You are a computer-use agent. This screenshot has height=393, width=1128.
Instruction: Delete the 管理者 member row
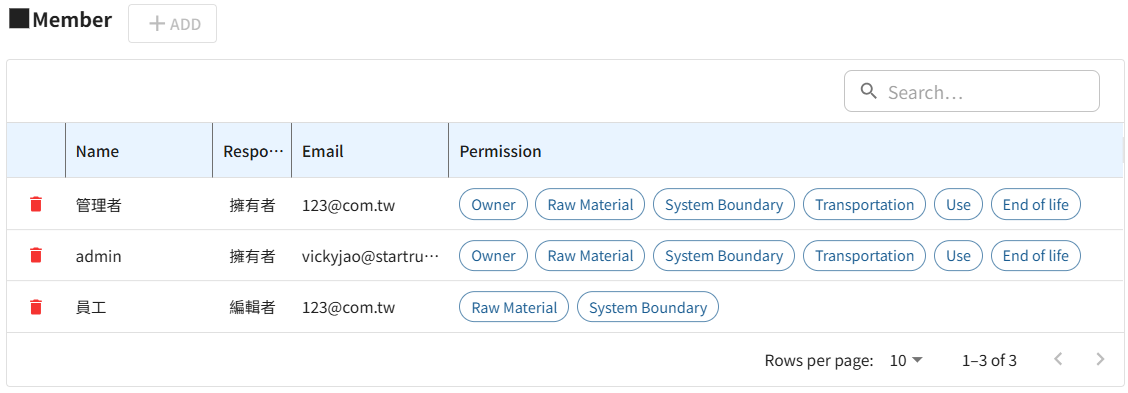pyautogui.click(x=36, y=204)
